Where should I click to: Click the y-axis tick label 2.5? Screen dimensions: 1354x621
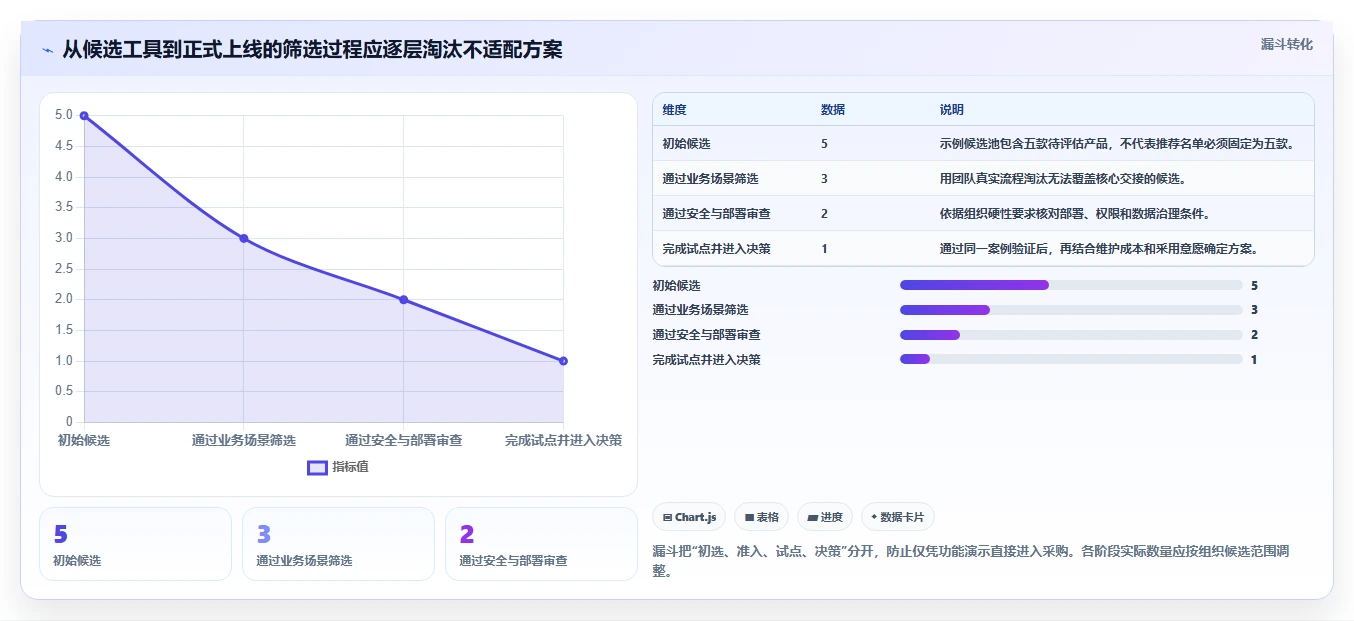[64, 269]
